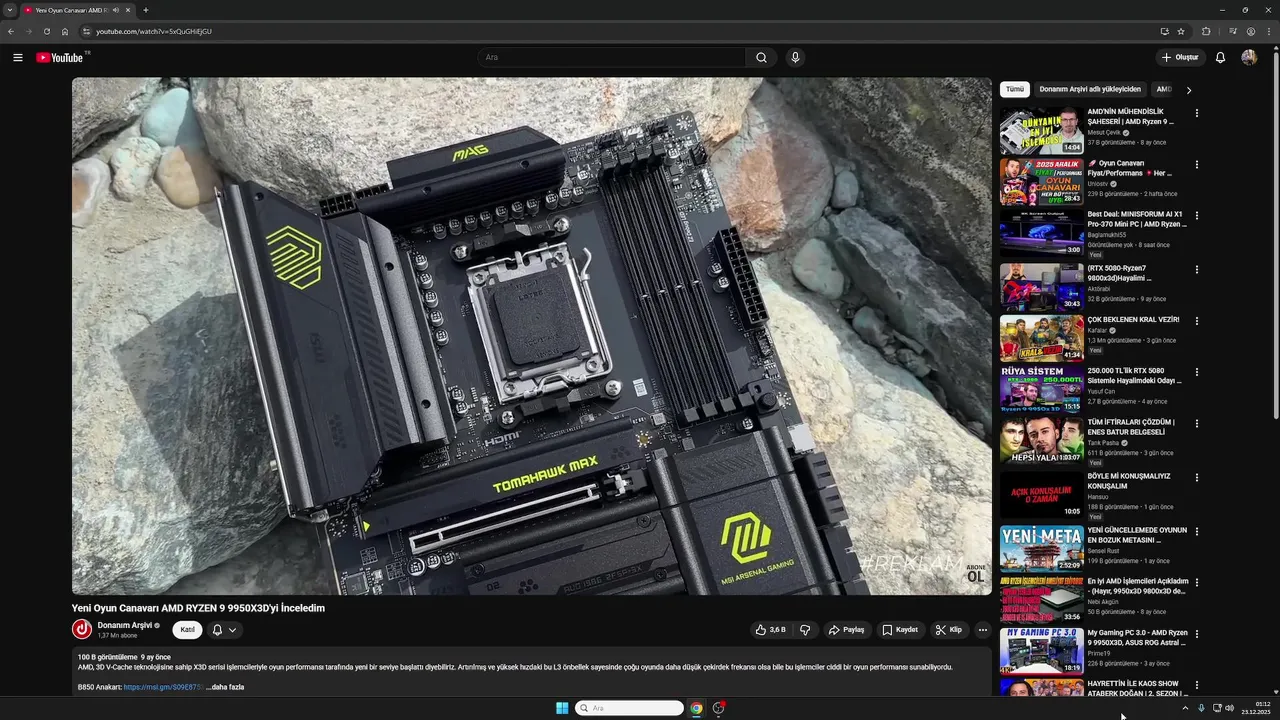Click the magnifier search button on YouTube

761,57
